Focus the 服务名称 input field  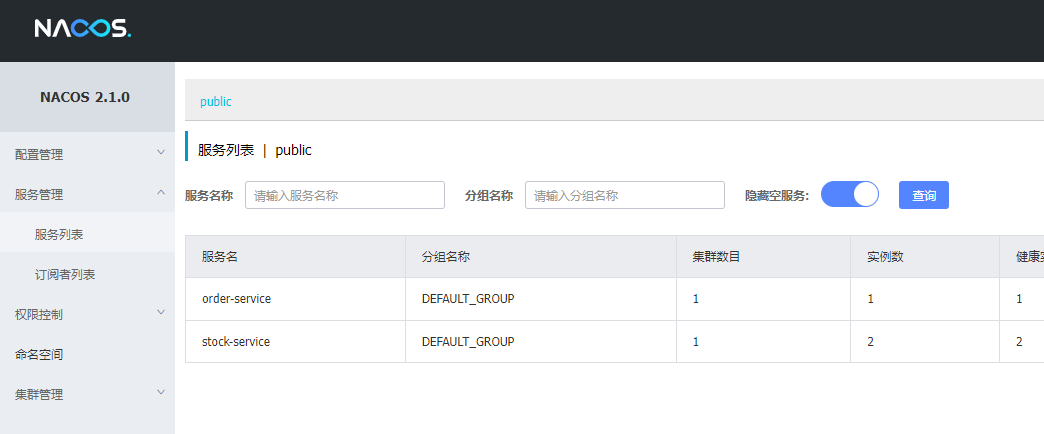[x=345, y=195]
